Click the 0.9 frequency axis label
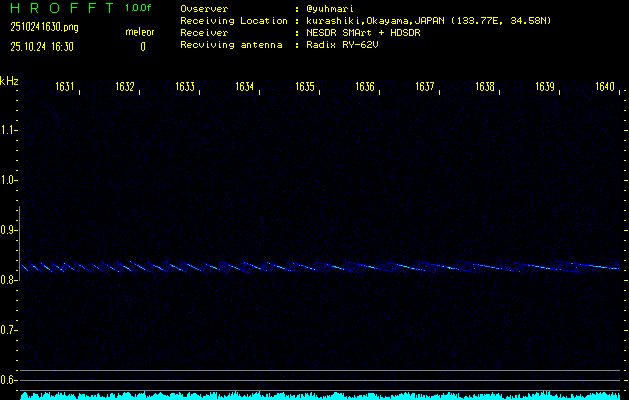The image size is (629, 400). (9, 230)
